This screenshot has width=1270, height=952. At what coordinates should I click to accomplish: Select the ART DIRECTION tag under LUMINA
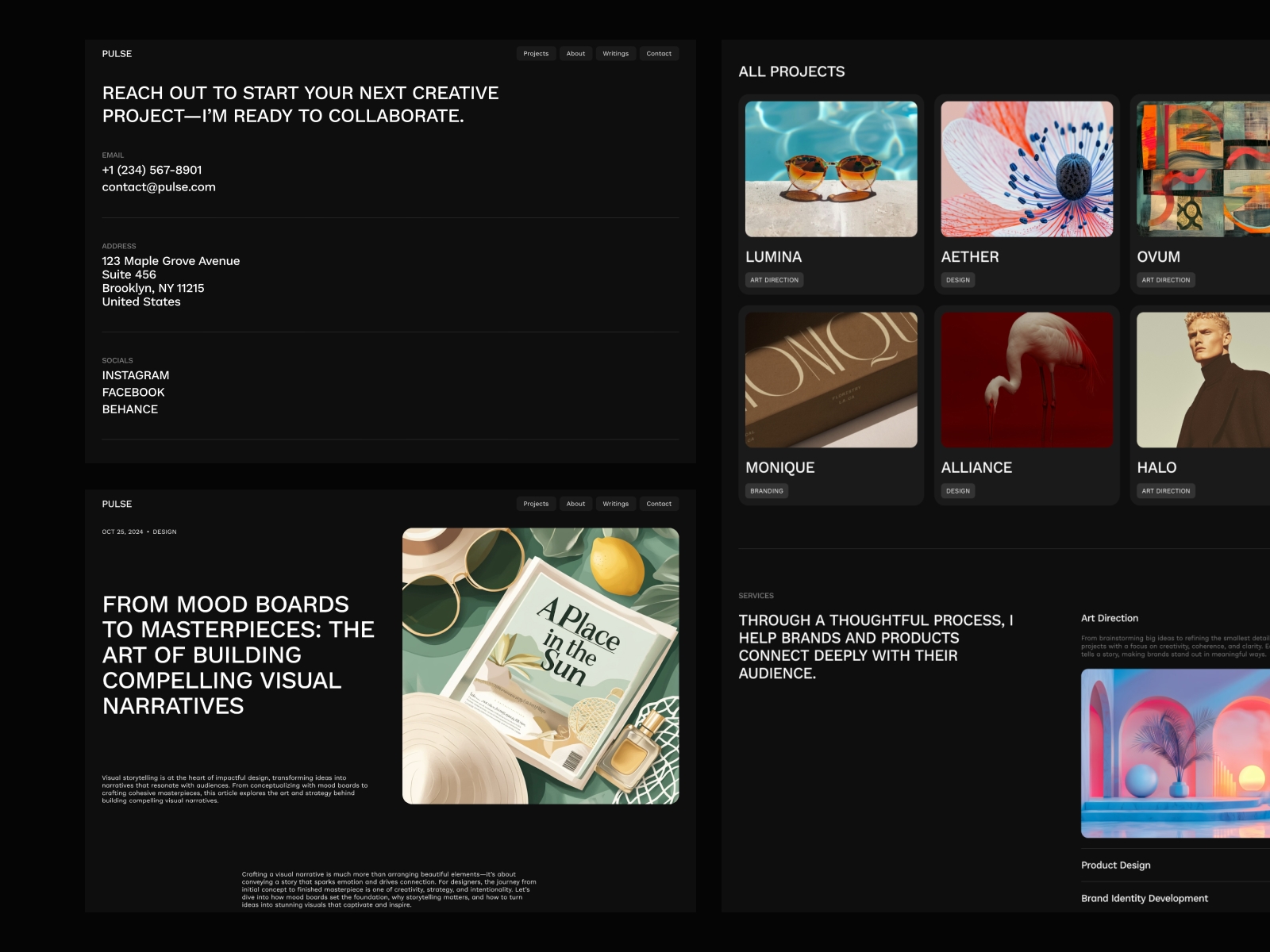tap(775, 279)
